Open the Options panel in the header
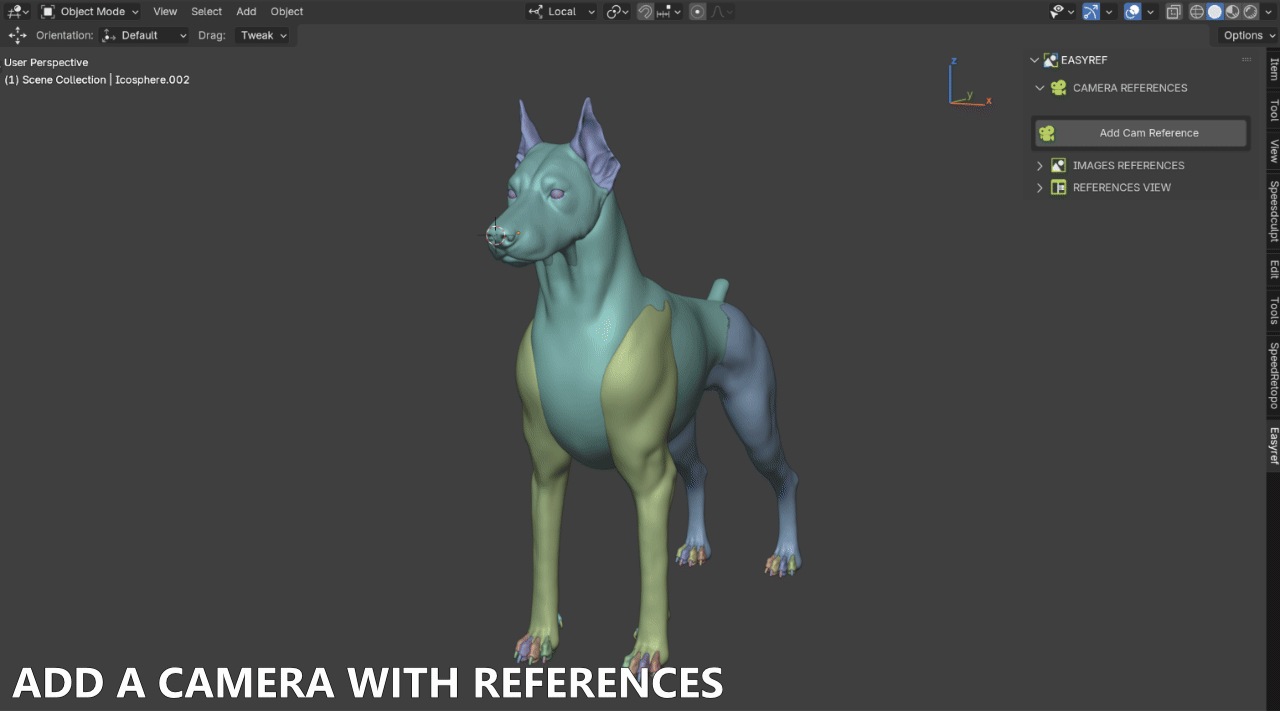Image resolution: width=1280 pixels, height=711 pixels. (x=1243, y=35)
